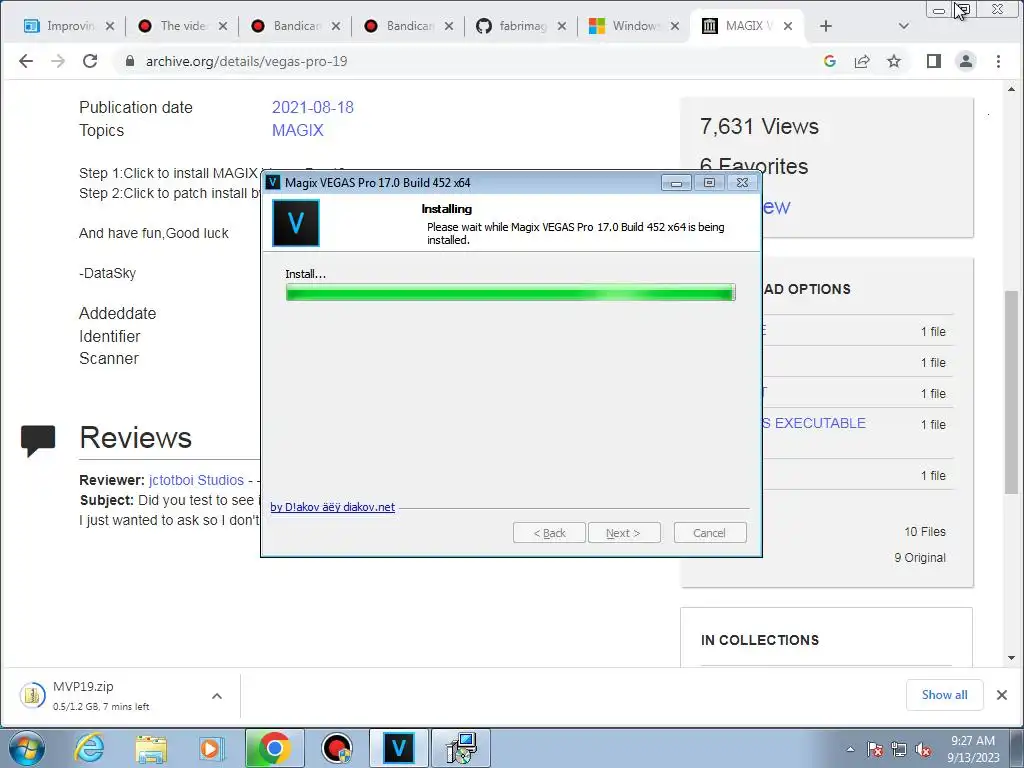
Task: Click the 10 Files text
Action: click(x=925, y=532)
